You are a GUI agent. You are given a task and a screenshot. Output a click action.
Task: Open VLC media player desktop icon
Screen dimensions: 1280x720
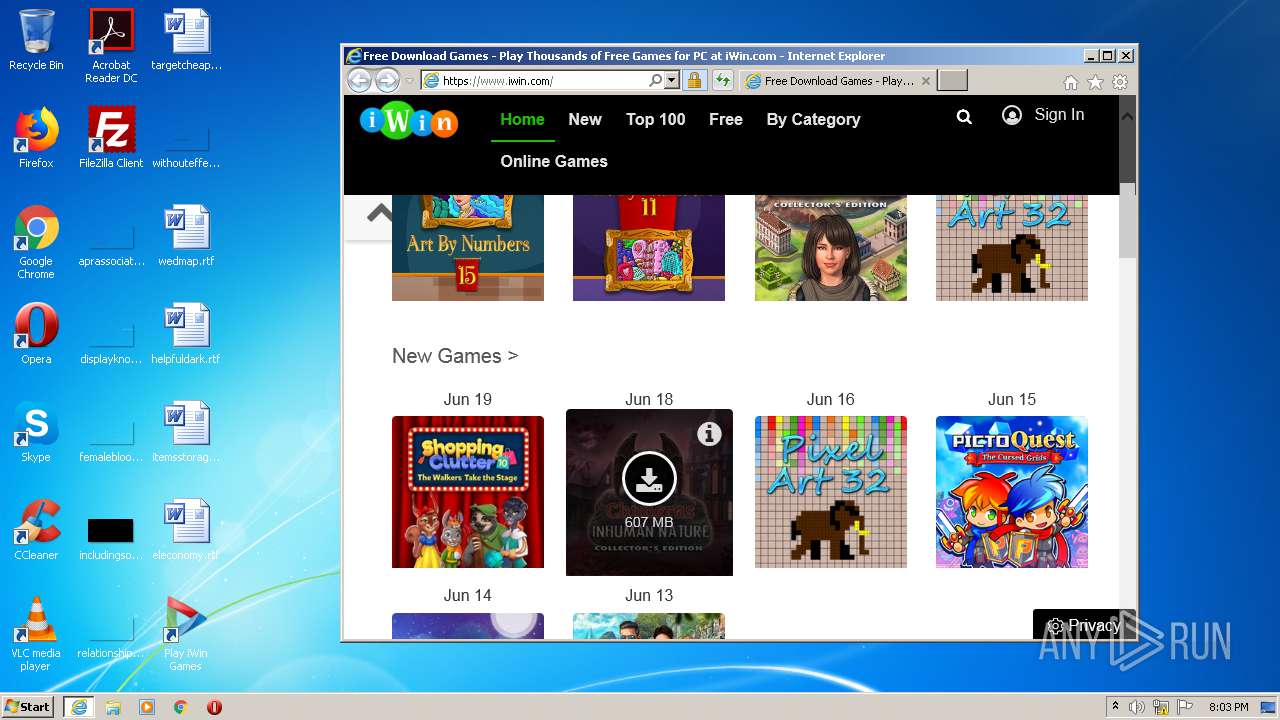coord(36,635)
